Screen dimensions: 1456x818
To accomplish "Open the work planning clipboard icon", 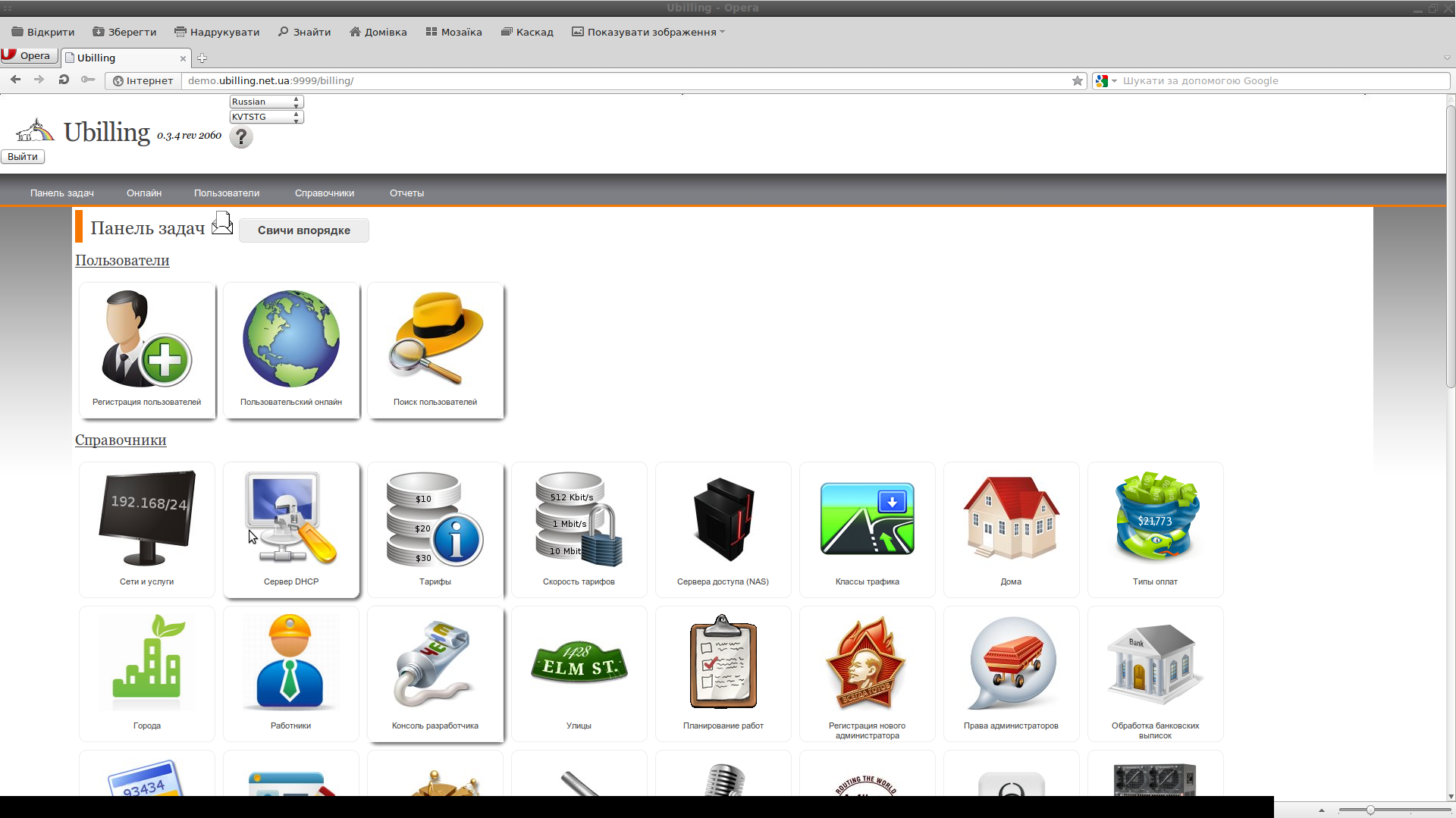I will point(723,662).
